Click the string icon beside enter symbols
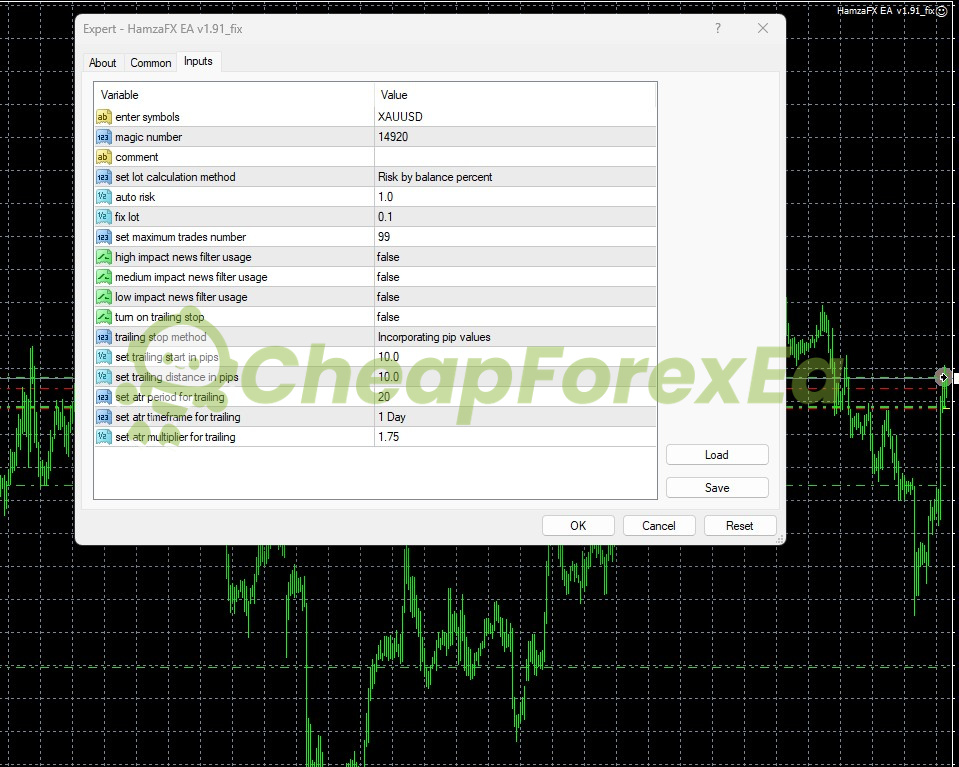 coord(103,117)
